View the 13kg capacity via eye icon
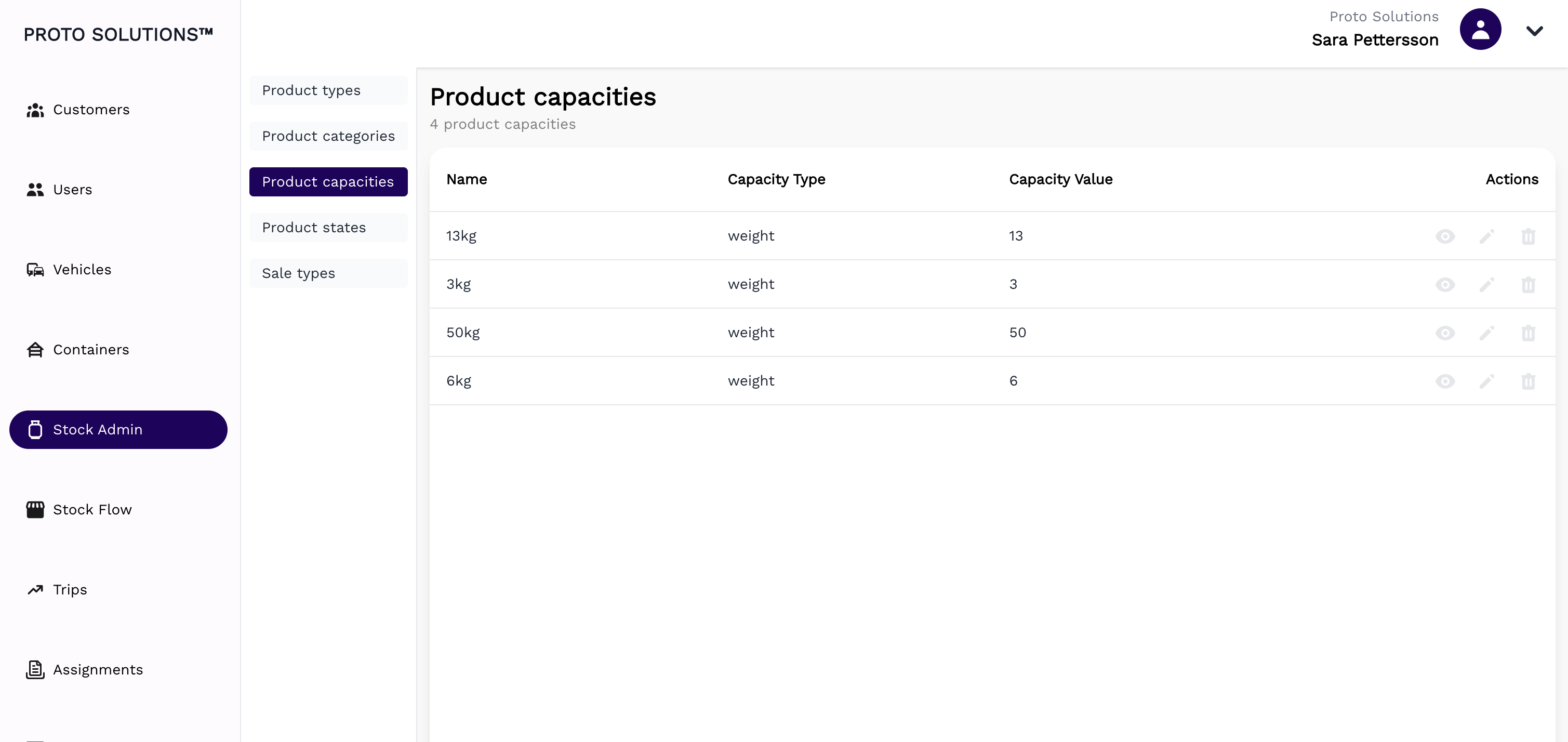The image size is (1568, 742). pyautogui.click(x=1445, y=236)
